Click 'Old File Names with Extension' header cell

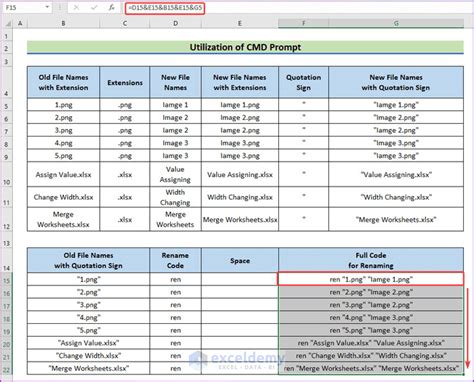tap(63, 82)
